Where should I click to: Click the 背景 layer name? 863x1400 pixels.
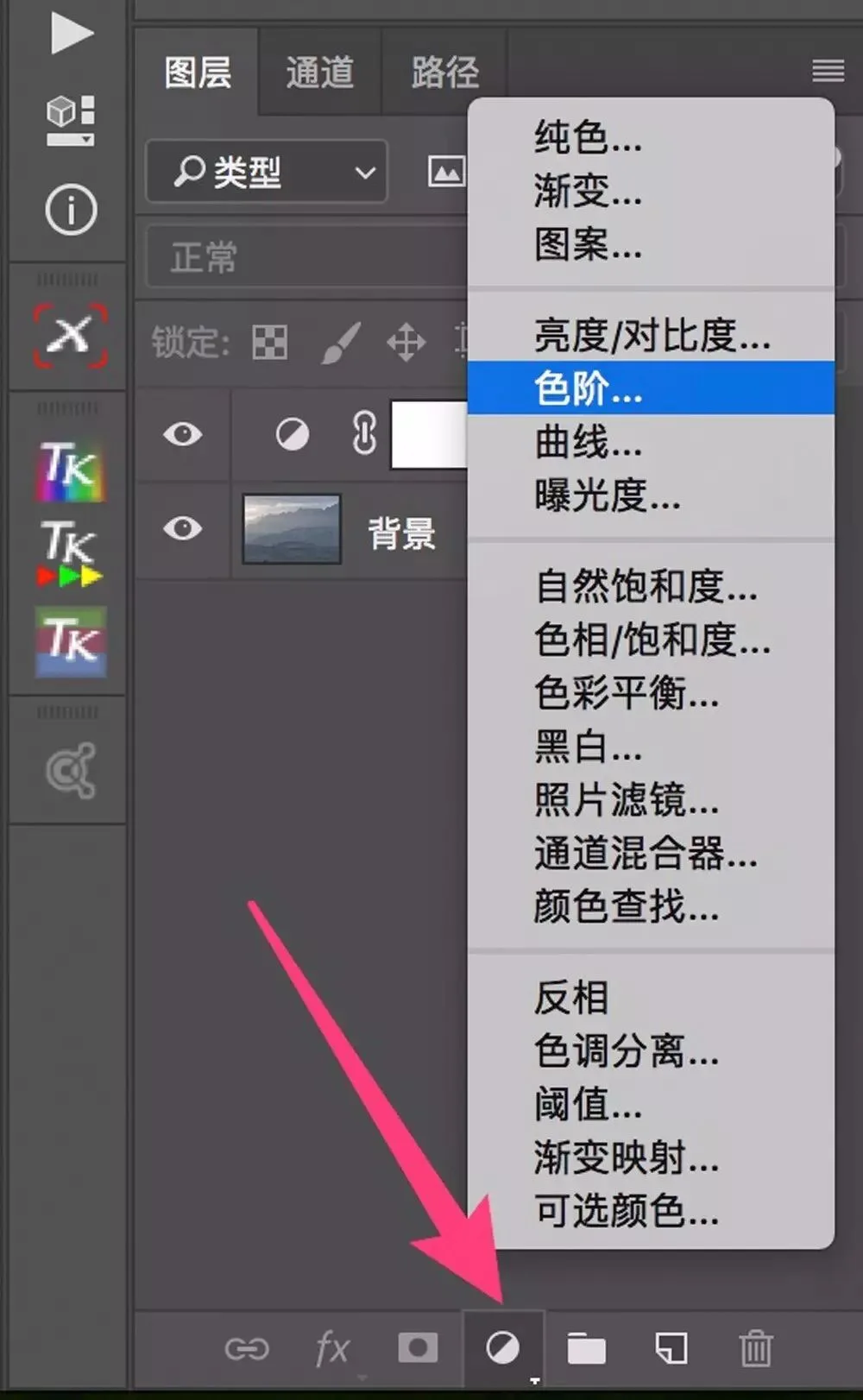[x=401, y=533]
